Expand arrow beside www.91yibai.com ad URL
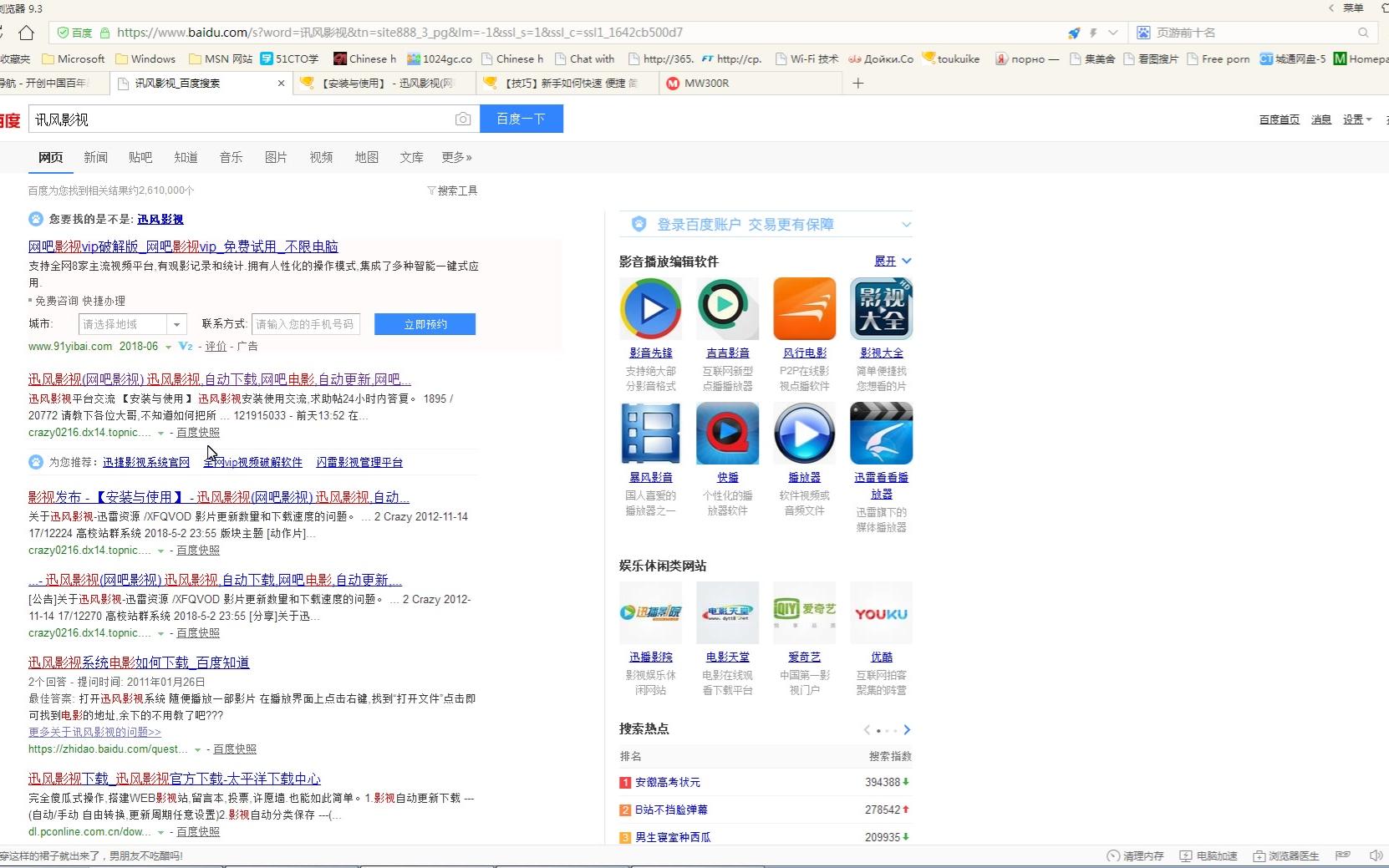This screenshot has height=868, width=1389. [x=168, y=347]
